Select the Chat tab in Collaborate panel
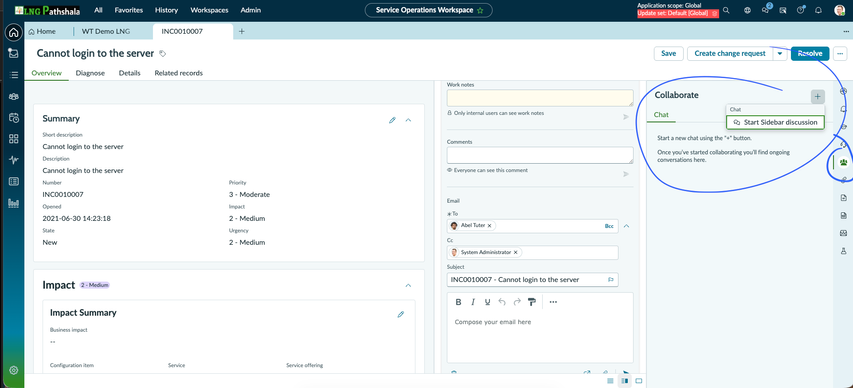This screenshot has width=853, height=388. [x=661, y=115]
